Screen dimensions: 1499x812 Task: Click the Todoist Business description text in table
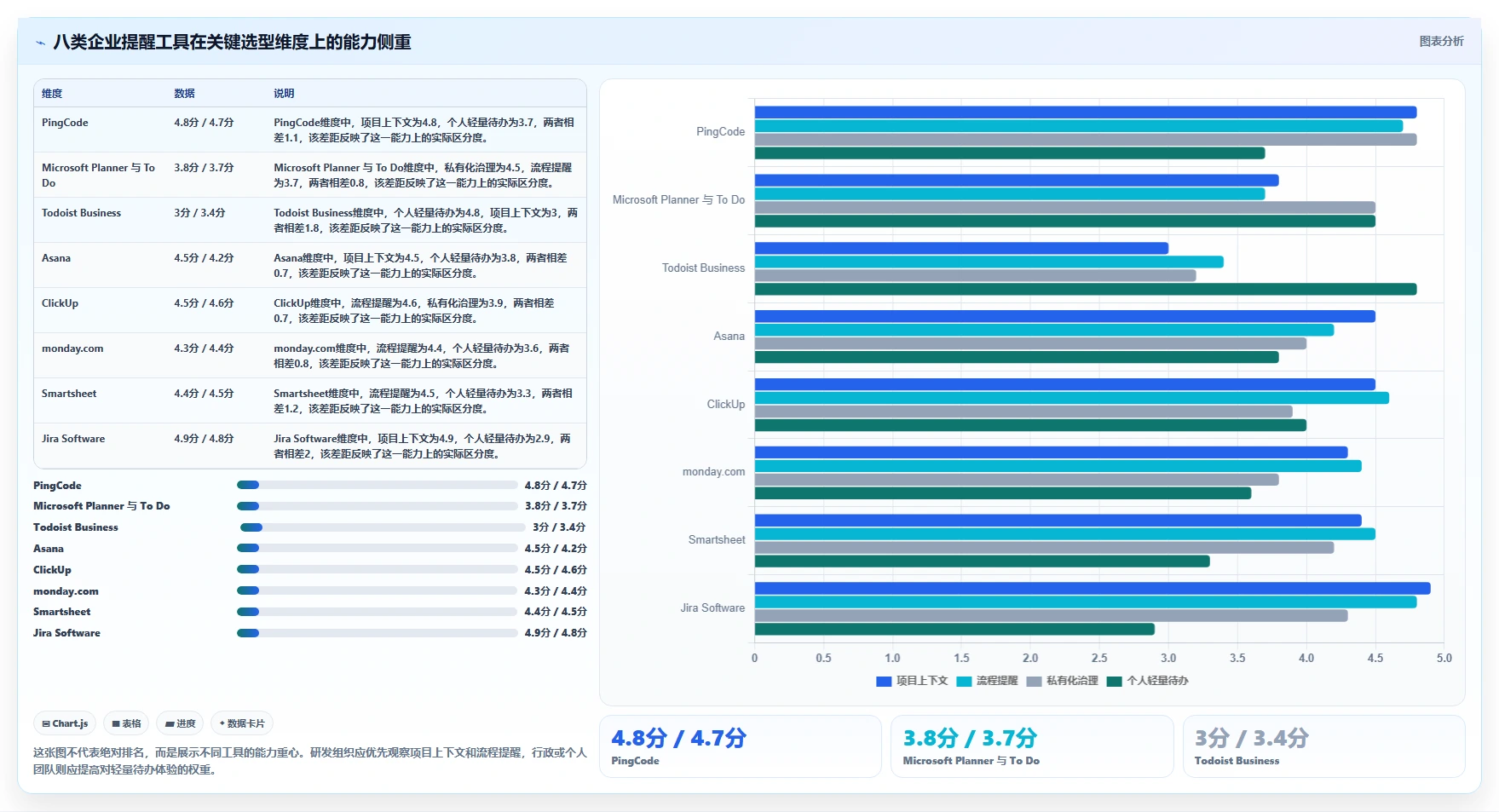coord(425,221)
